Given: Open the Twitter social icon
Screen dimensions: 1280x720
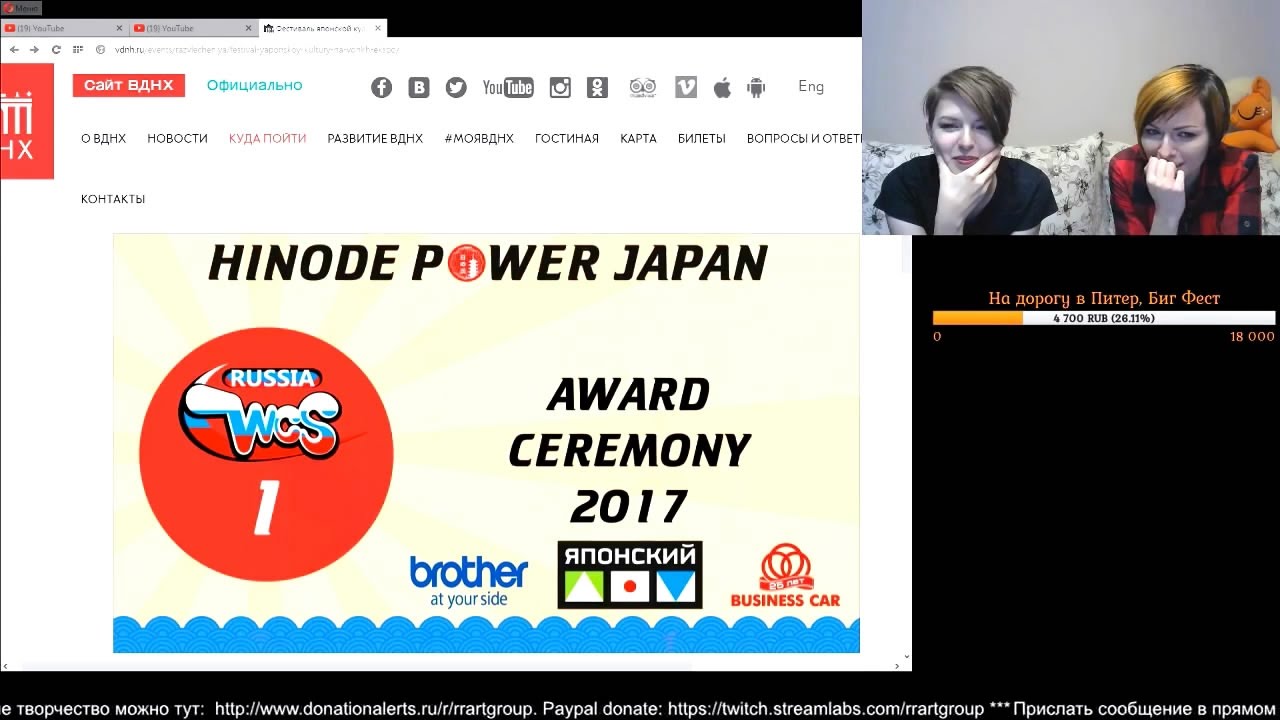Looking at the screenshot, I should point(456,87).
